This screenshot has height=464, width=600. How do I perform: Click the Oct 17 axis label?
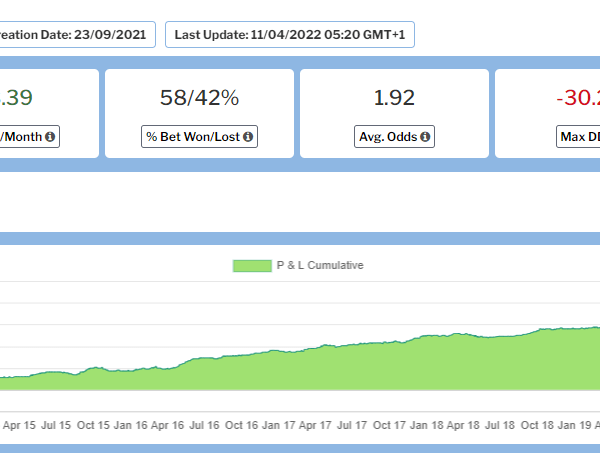coord(389,425)
